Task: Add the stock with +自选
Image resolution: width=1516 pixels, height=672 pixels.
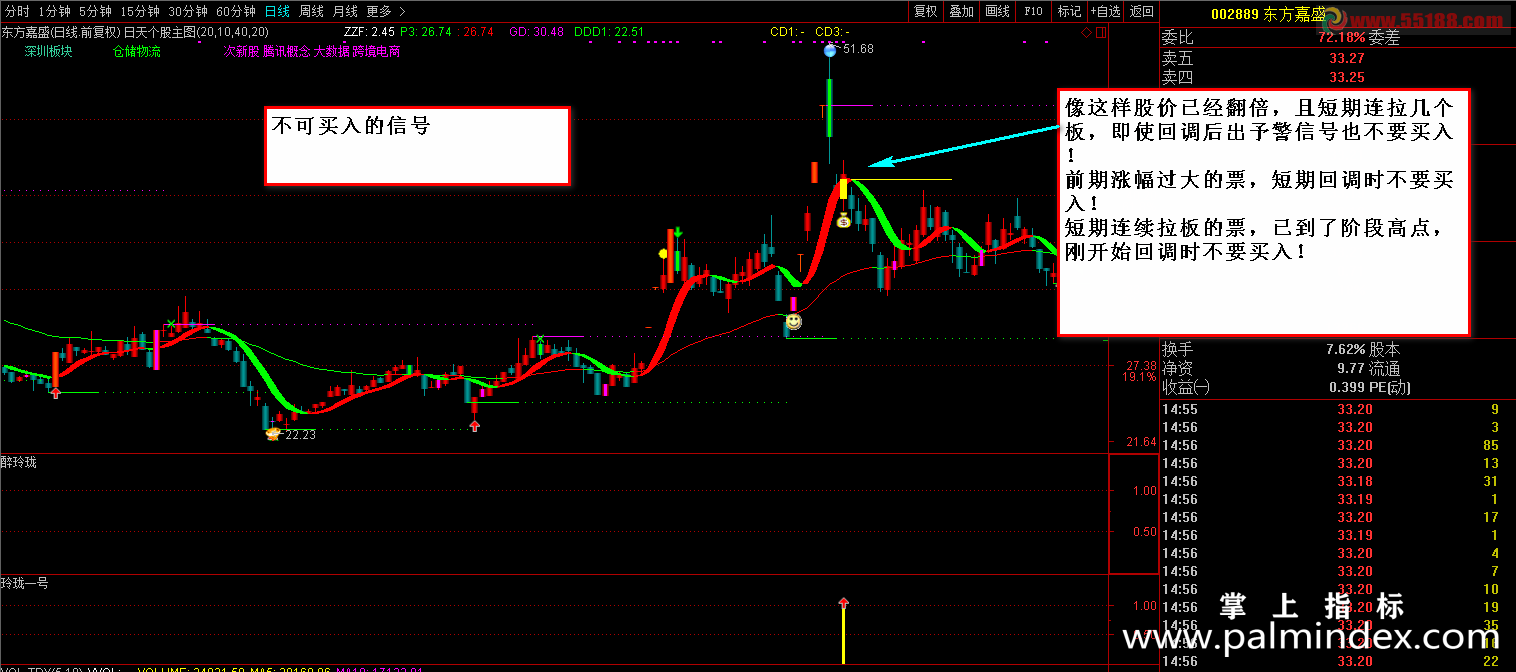Action: pos(1104,11)
